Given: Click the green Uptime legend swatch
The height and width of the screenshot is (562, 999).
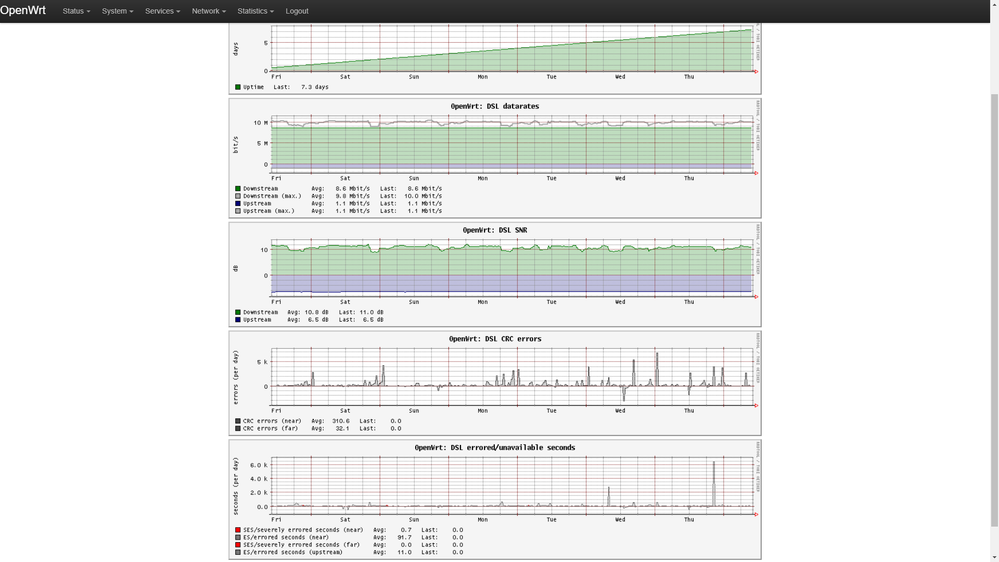Looking at the screenshot, I should 238,87.
